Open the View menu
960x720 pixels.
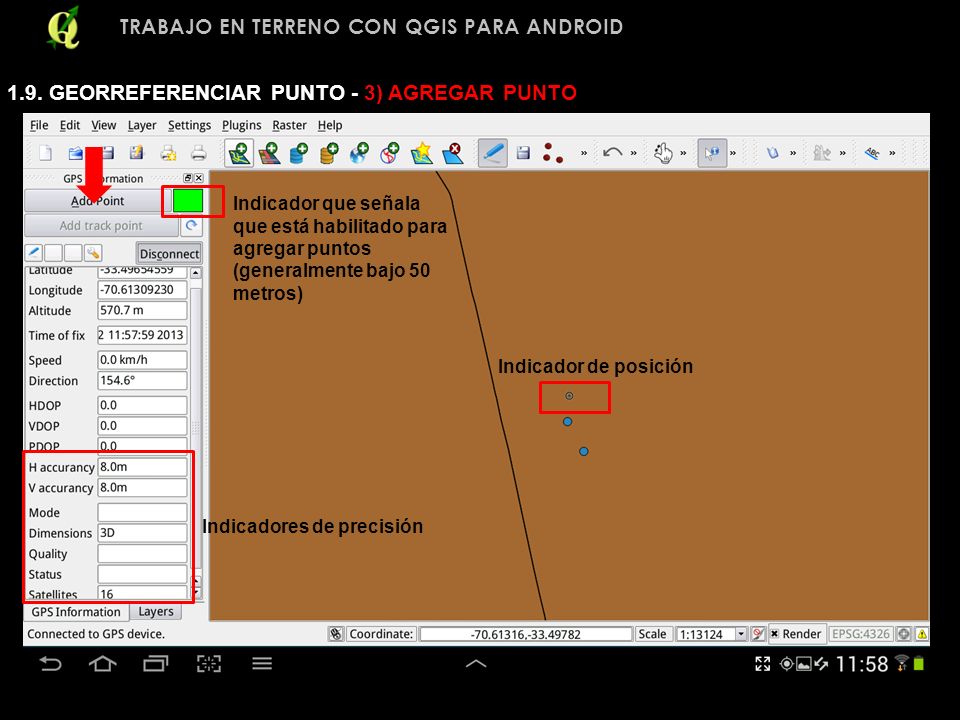[103, 126]
